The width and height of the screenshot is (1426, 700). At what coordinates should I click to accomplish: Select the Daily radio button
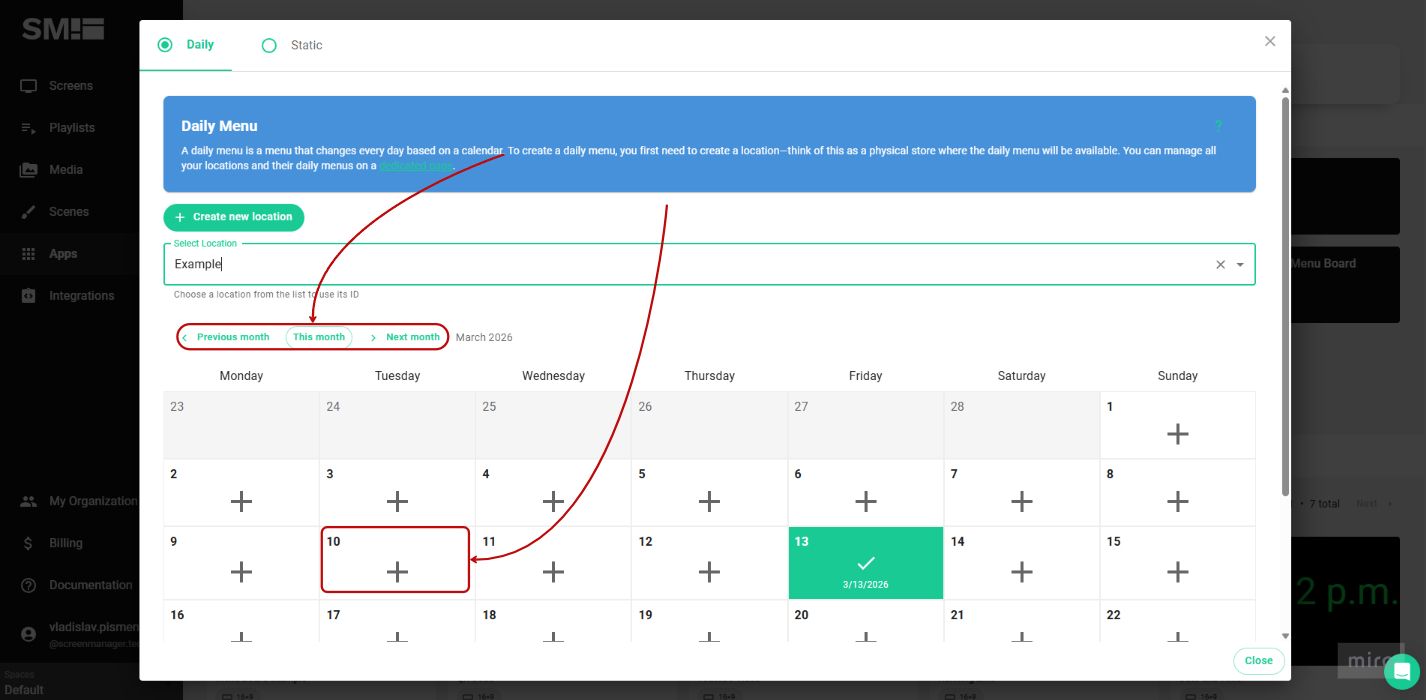pos(165,45)
